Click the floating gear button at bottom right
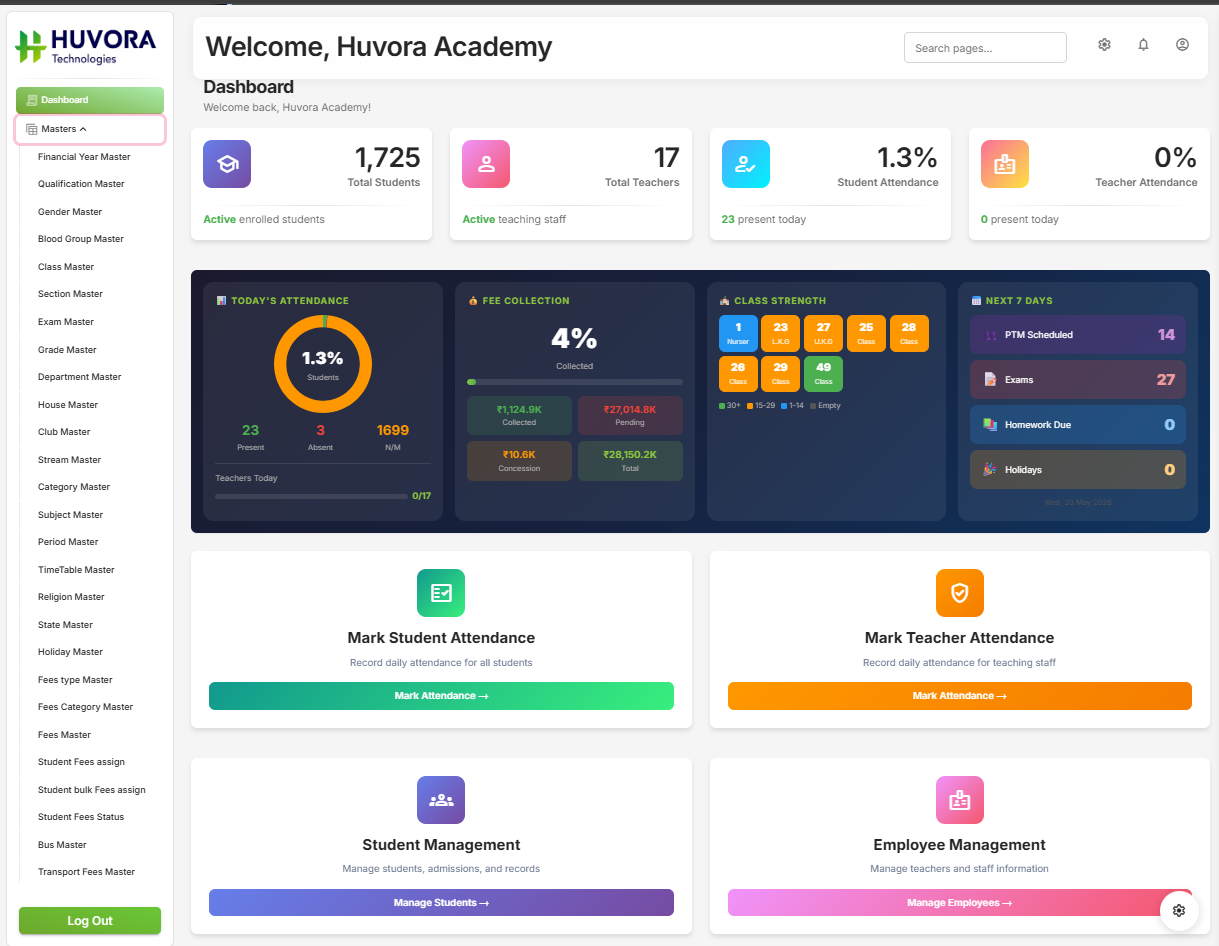 (x=1179, y=910)
